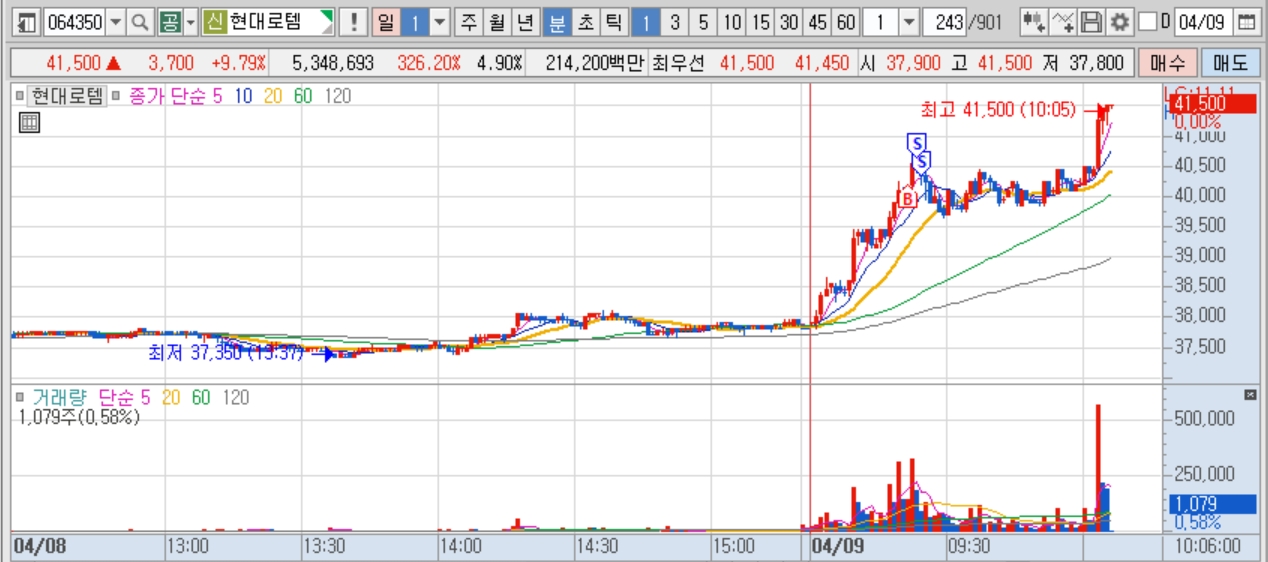
Task: Toggle the 일 day button
Action: 385,21
